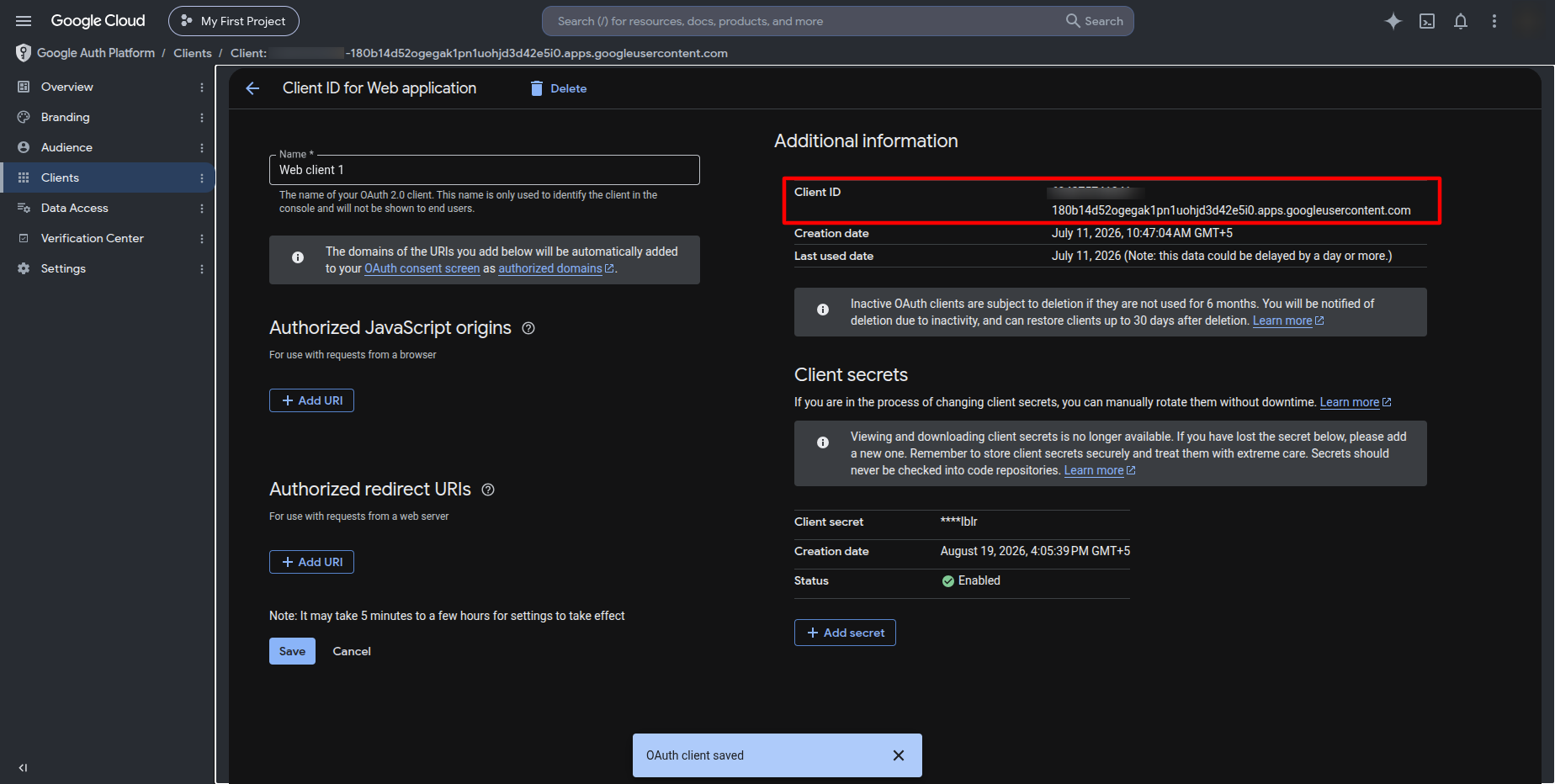The width and height of the screenshot is (1555, 784).
Task: Open the three-dot menu beside Clients
Action: click(202, 178)
